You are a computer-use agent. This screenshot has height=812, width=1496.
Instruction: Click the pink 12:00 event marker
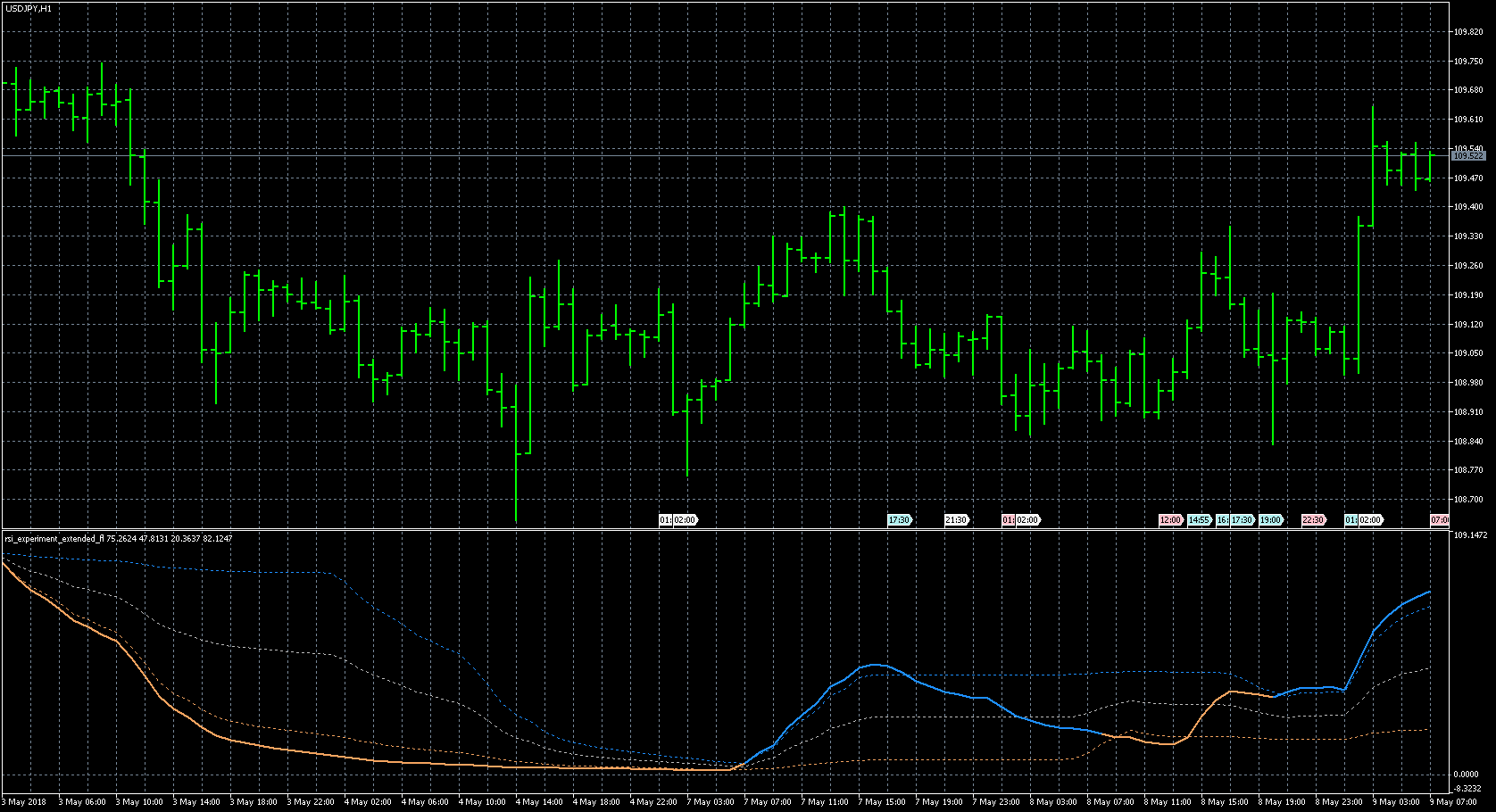[x=1170, y=520]
